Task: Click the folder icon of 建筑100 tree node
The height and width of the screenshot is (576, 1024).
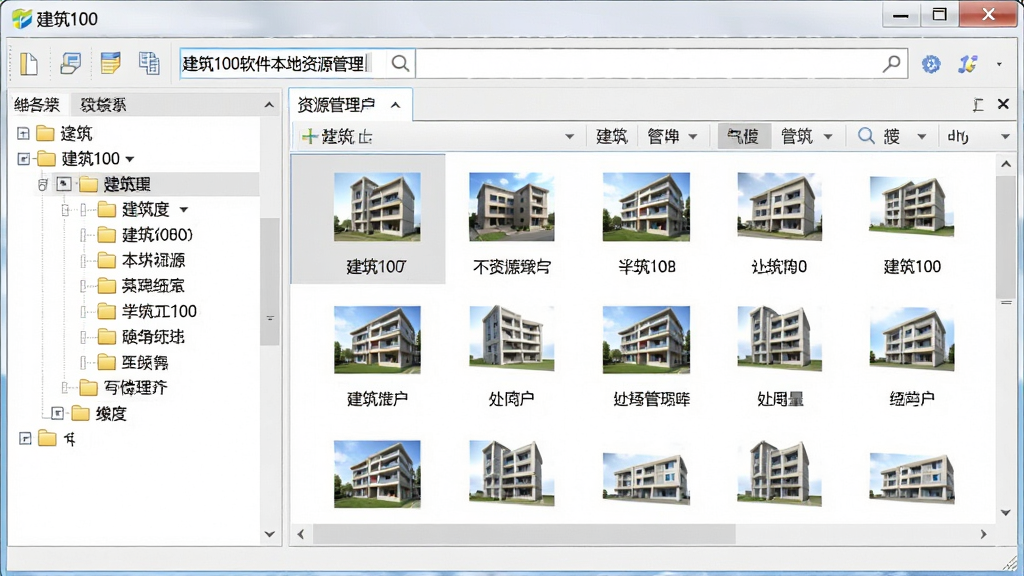Action: click(x=46, y=159)
